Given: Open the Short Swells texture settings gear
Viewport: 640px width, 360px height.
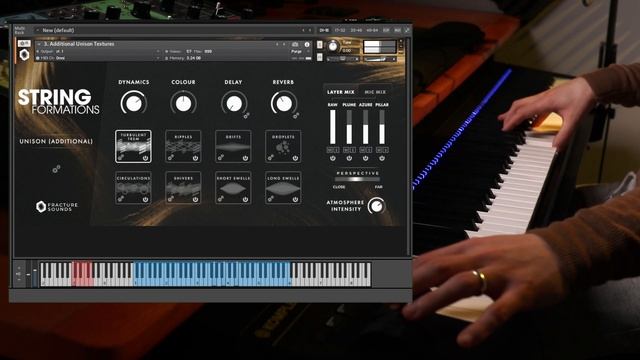Looking at the screenshot, I should [221, 199].
